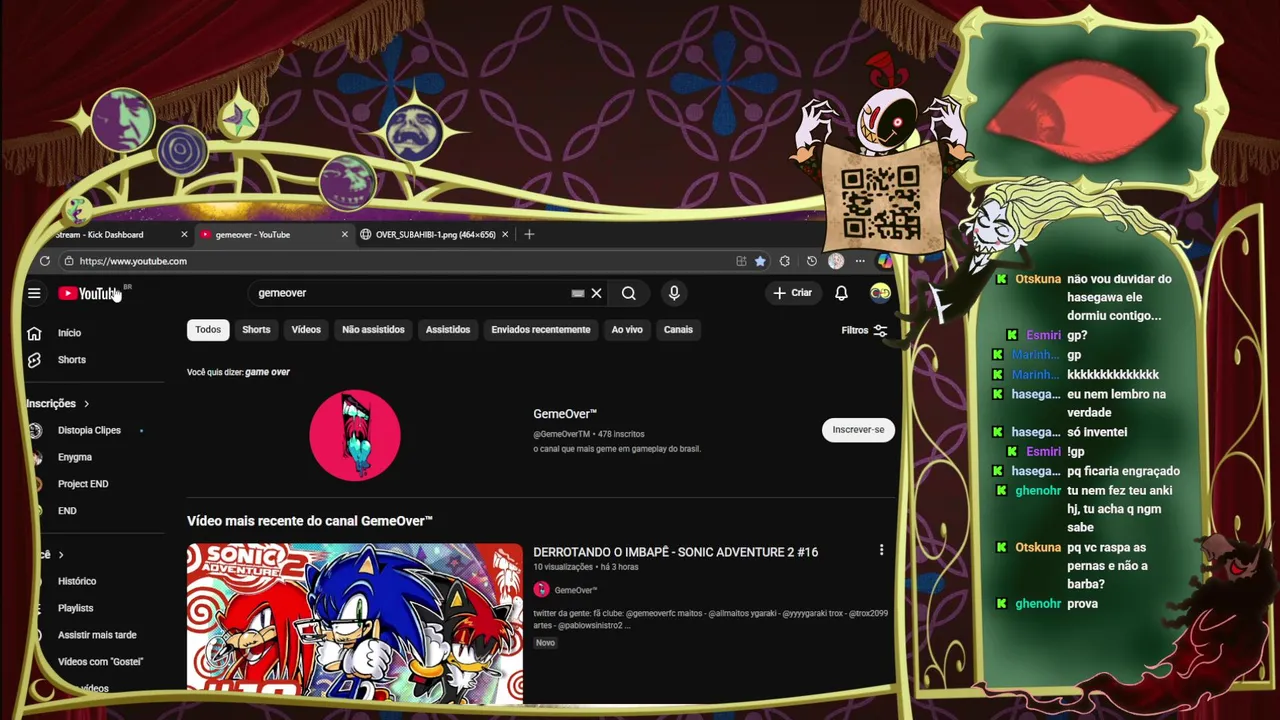The image size is (1280, 720).
Task: Open Distopia Clipes subscription
Action: click(x=89, y=430)
